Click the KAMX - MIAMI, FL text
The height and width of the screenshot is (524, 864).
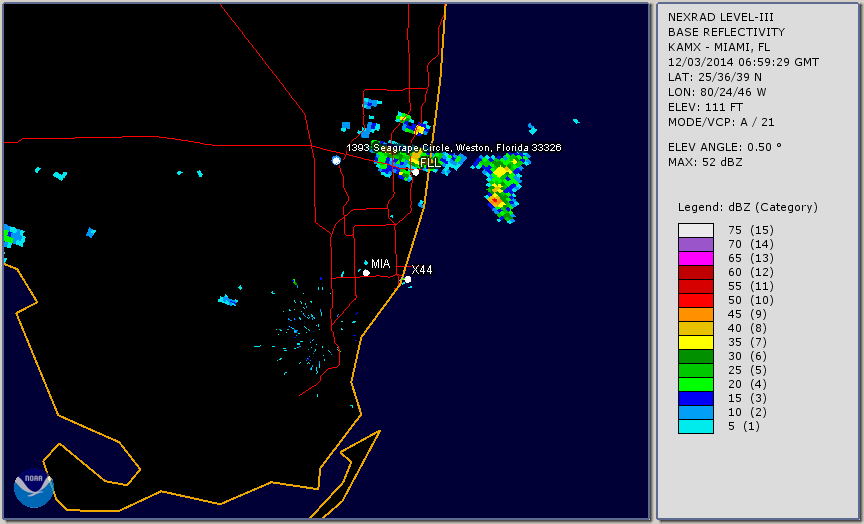click(719, 47)
